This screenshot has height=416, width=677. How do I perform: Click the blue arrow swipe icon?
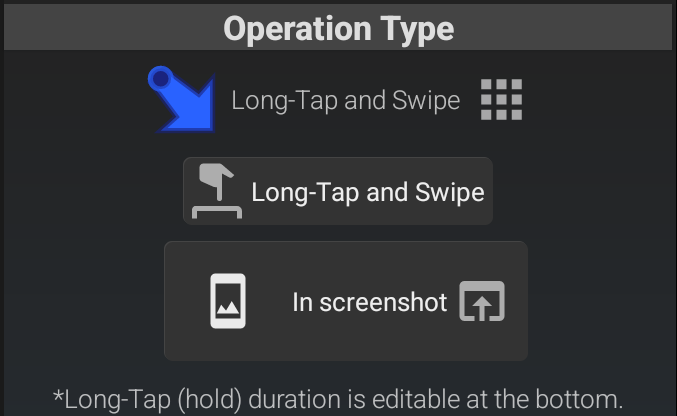[181, 98]
